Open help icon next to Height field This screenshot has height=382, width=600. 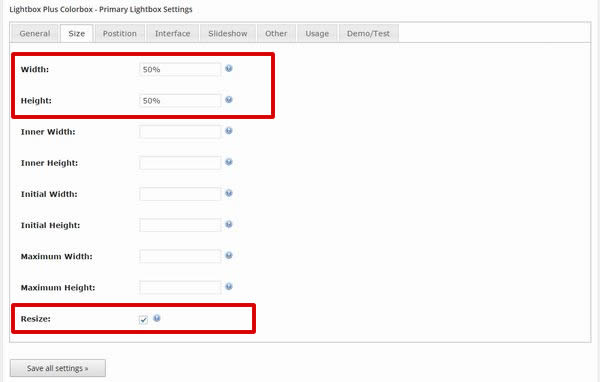click(x=229, y=100)
